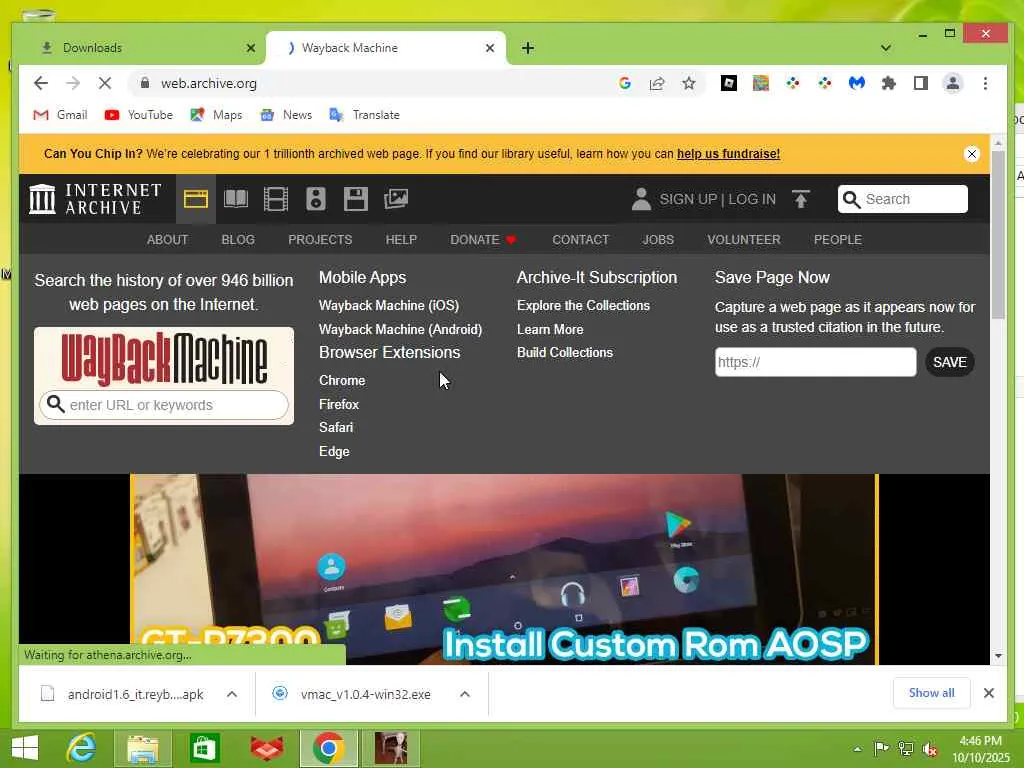Click Show all downloads button
Image resolution: width=1024 pixels, height=768 pixels.
(x=931, y=693)
